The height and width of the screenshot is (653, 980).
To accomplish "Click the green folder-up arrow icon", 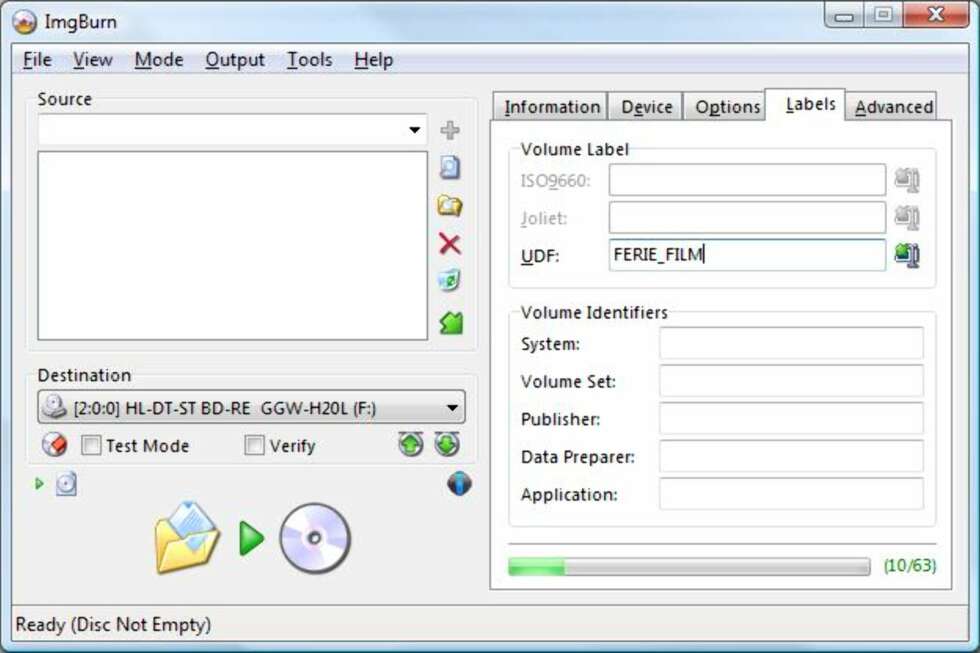I will point(451,322).
